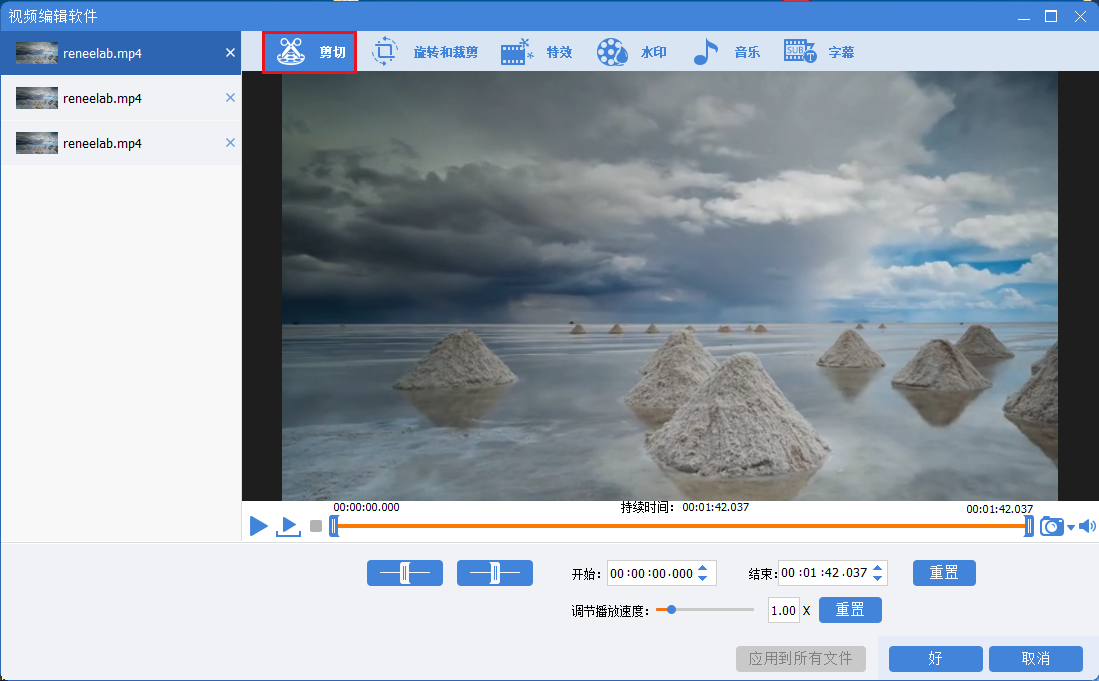Remove the third reneelab.mp4 from list
The width and height of the screenshot is (1099, 681).
point(230,142)
